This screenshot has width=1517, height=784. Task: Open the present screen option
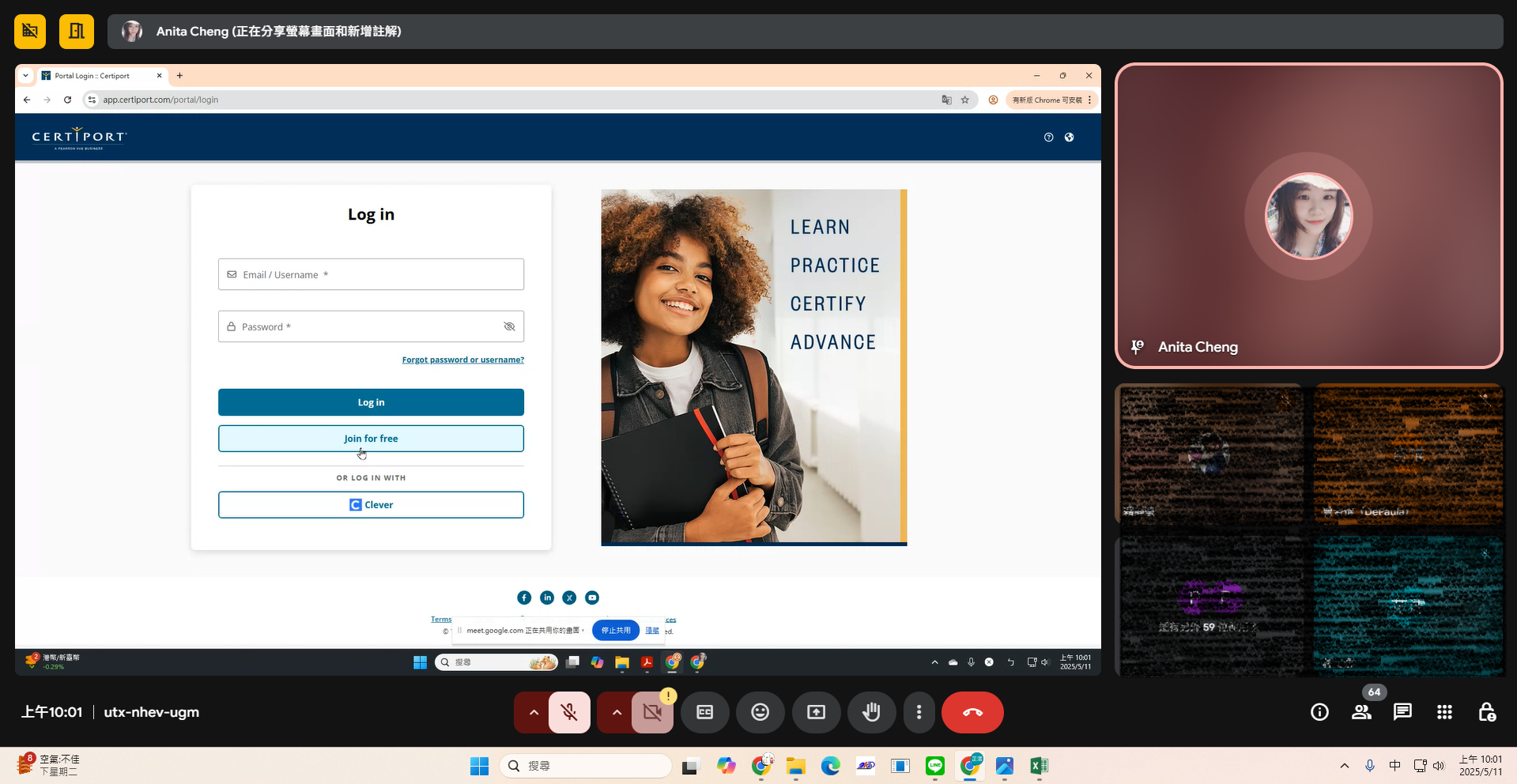816,712
